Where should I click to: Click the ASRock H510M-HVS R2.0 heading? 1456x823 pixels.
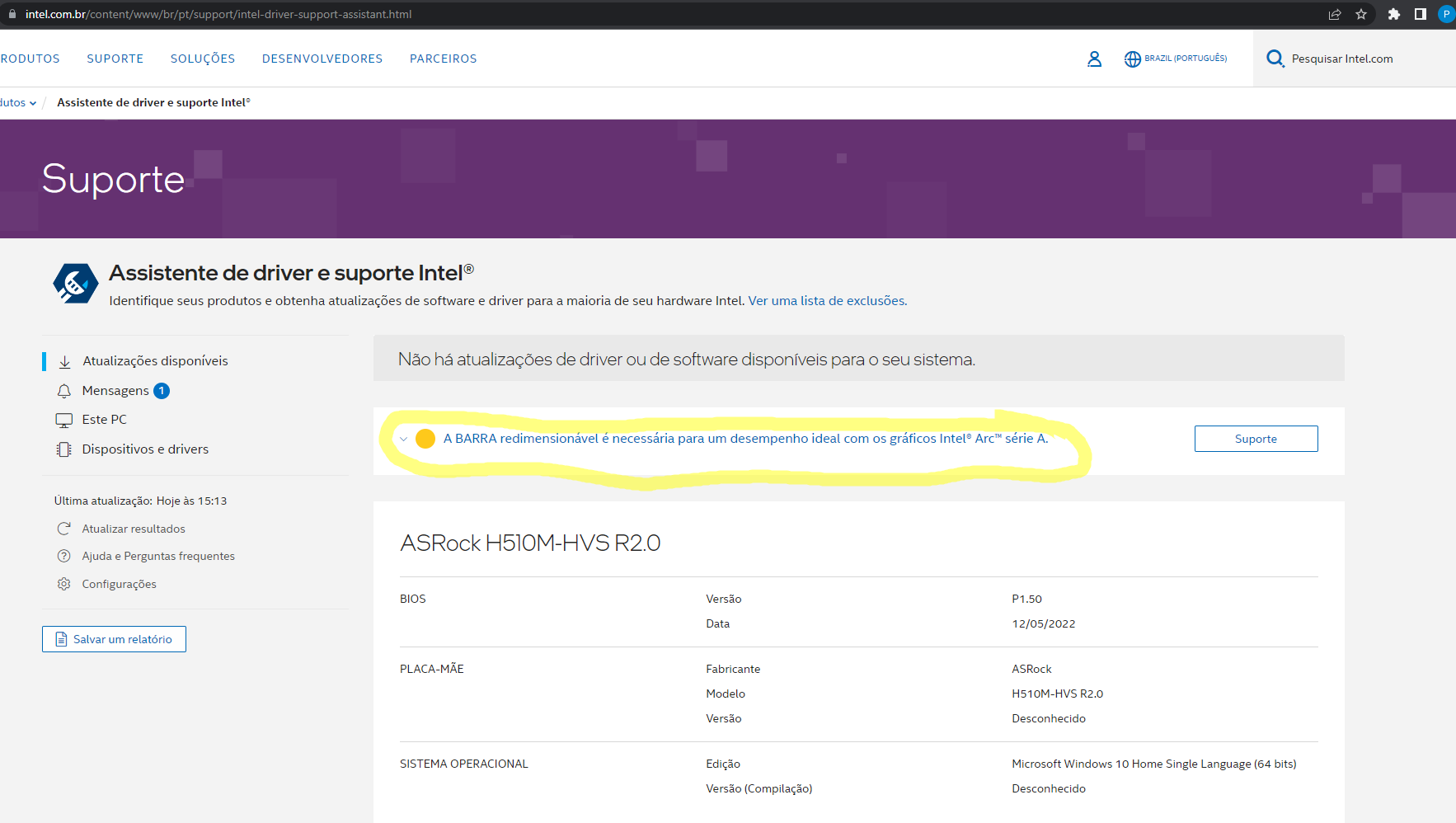(530, 543)
